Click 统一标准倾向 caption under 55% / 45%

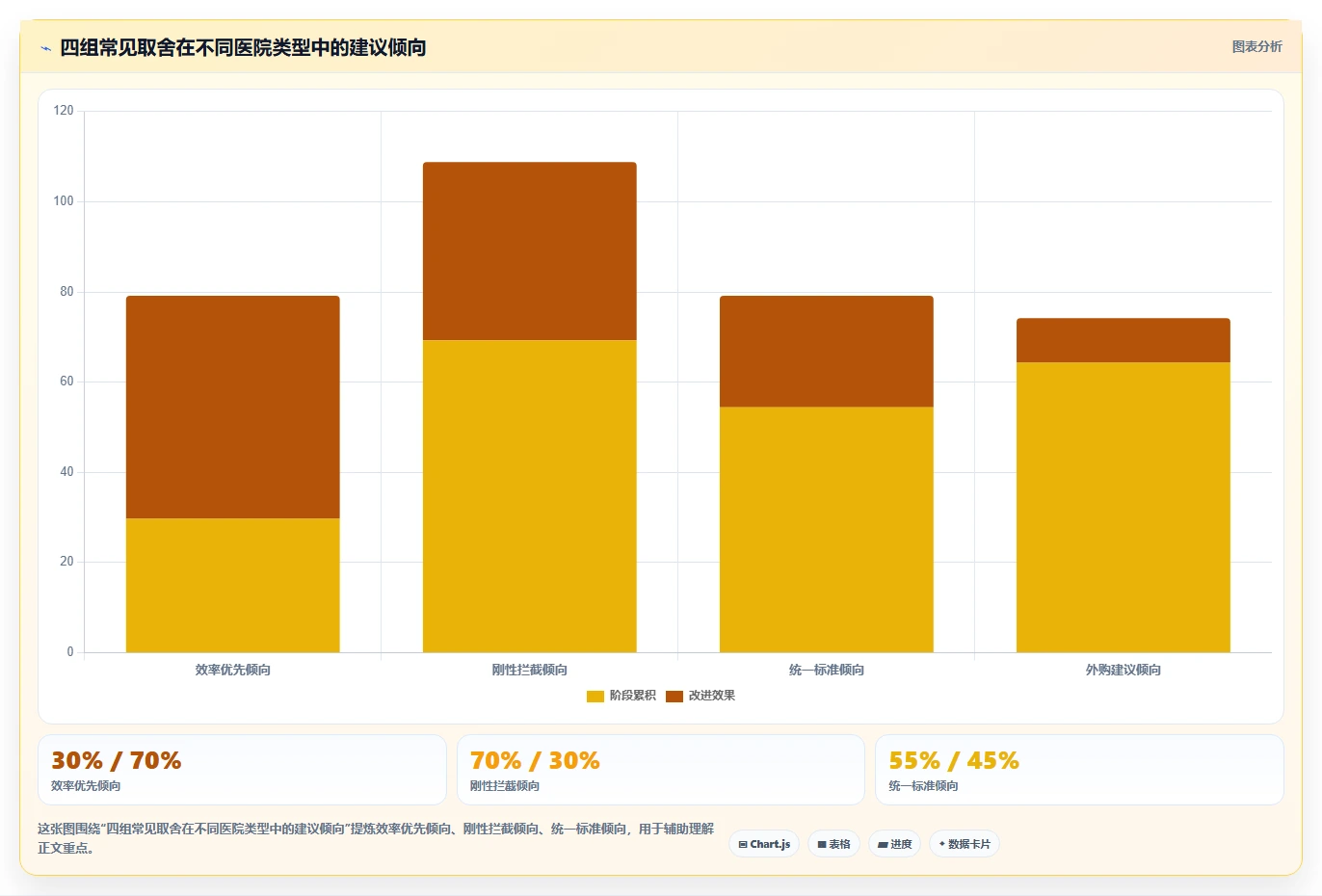pos(923,786)
